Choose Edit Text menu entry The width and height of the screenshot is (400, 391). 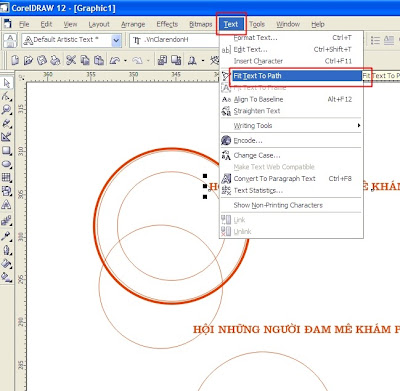(x=291, y=50)
